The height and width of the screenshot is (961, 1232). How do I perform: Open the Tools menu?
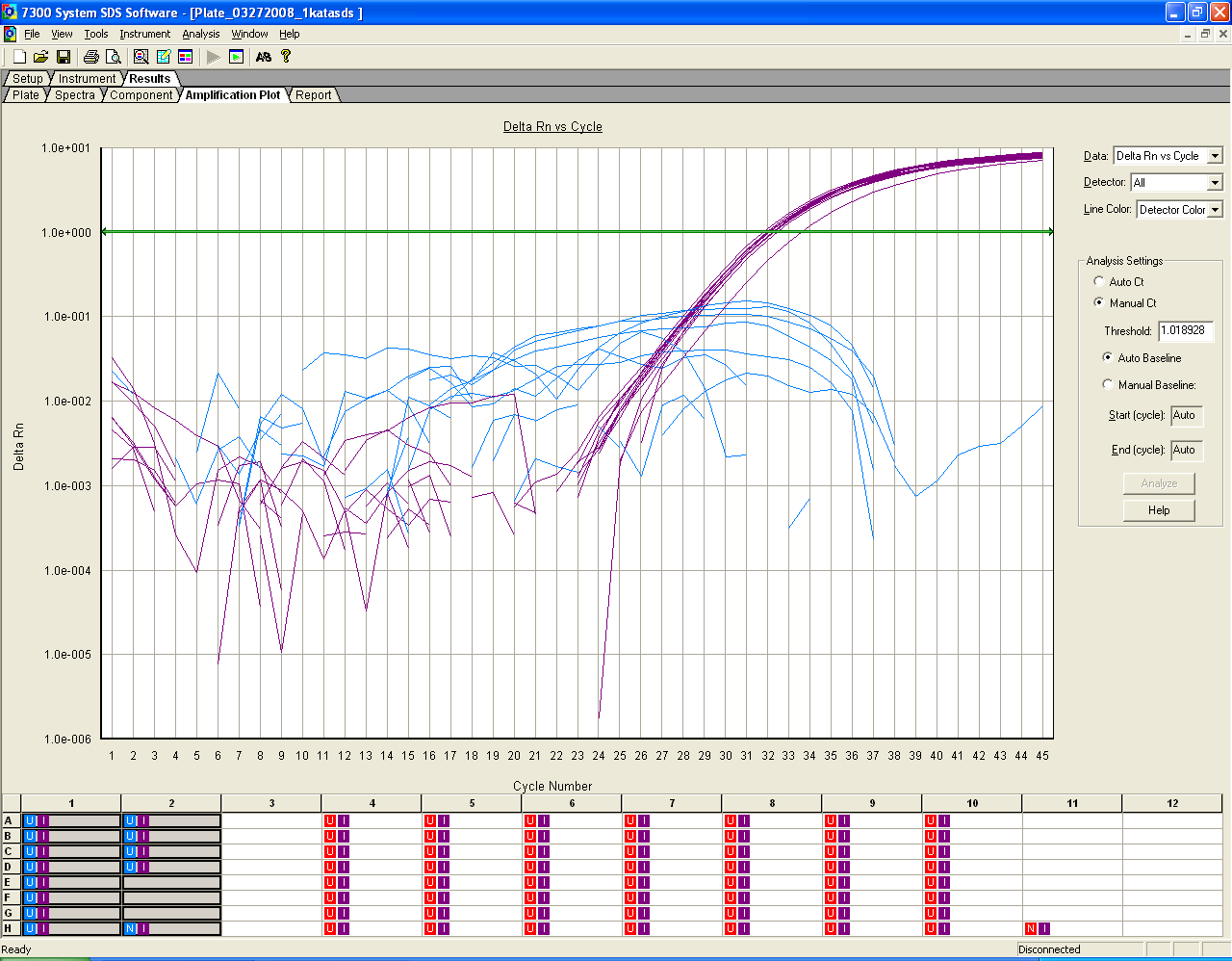96,34
